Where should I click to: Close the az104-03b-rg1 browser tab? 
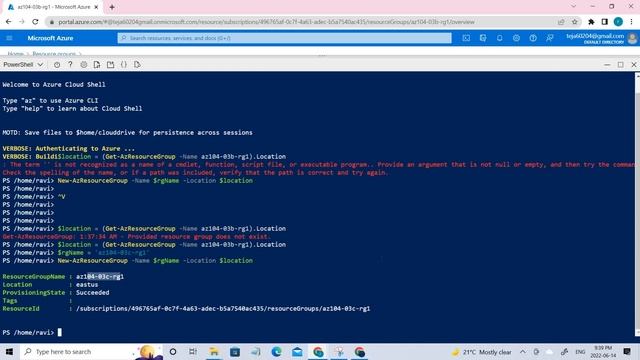point(96,7)
